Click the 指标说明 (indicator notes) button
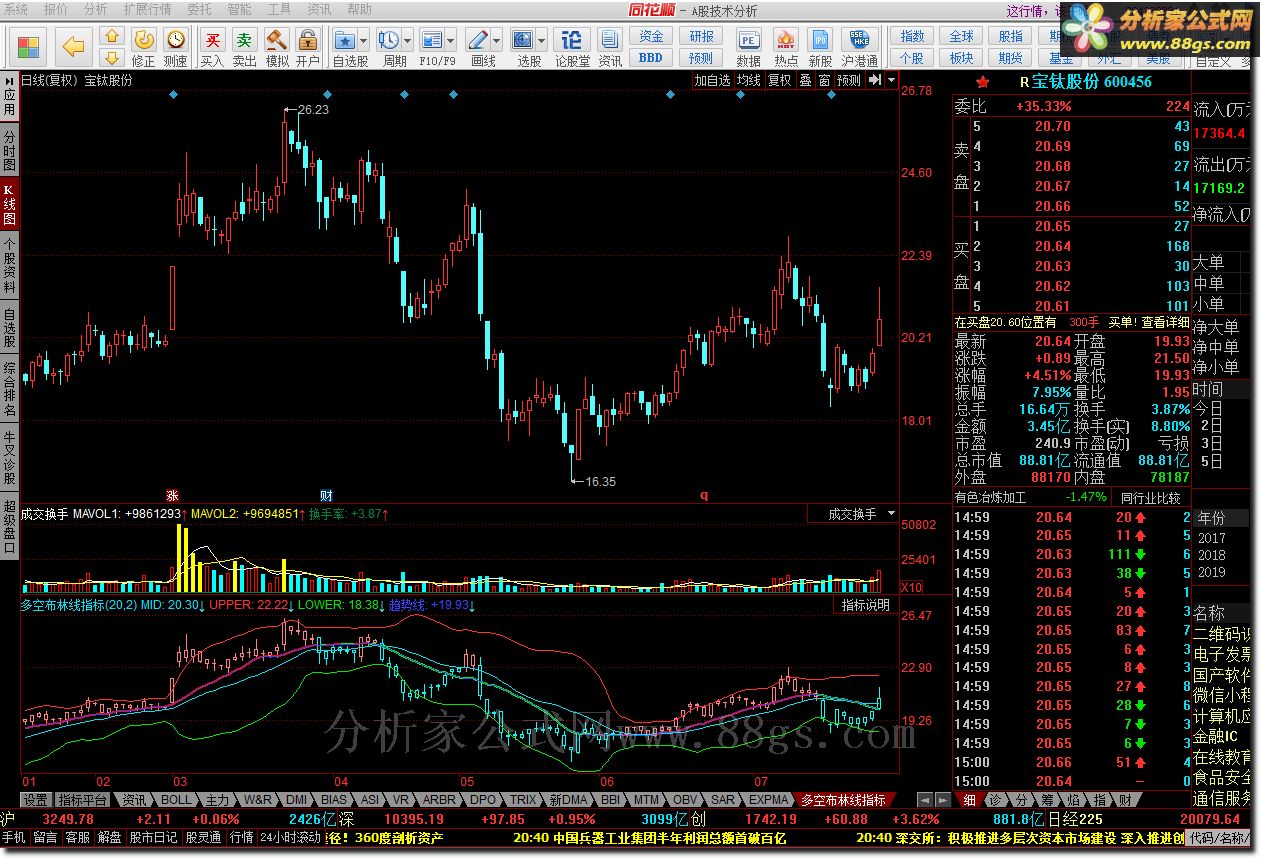 click(x=865, y=605)
